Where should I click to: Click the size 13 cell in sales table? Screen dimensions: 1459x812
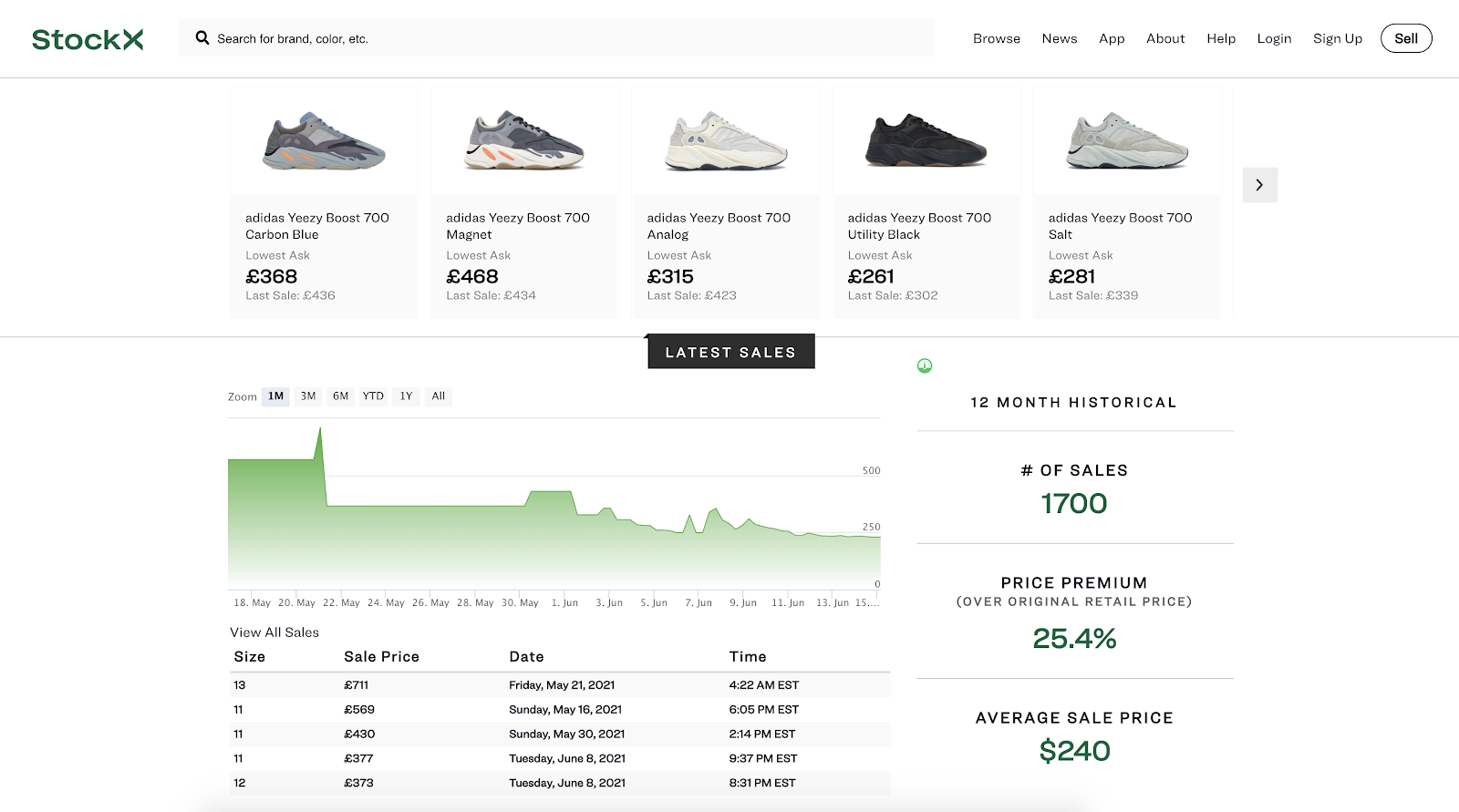coord(240,685)
